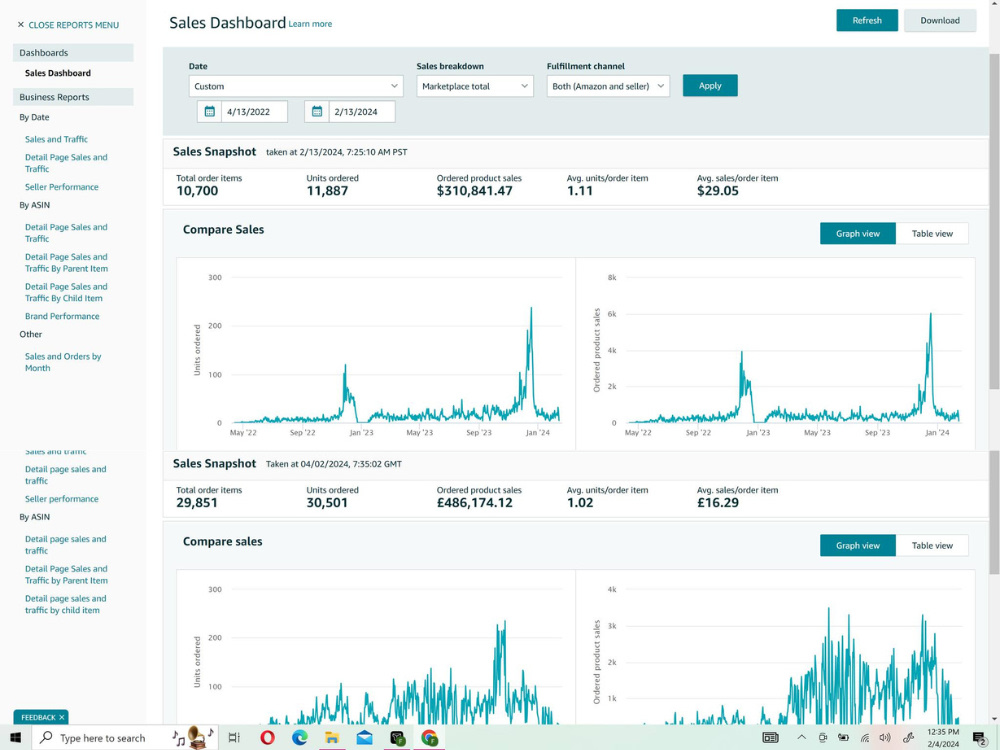Switch to the Chrome taskbar icon

coord(429,737)
